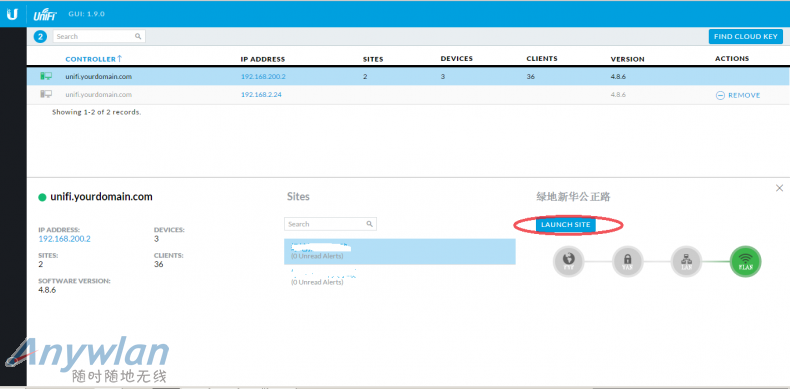
Task: Click magnifier icon in Sites search box
Action: (369, 224)
